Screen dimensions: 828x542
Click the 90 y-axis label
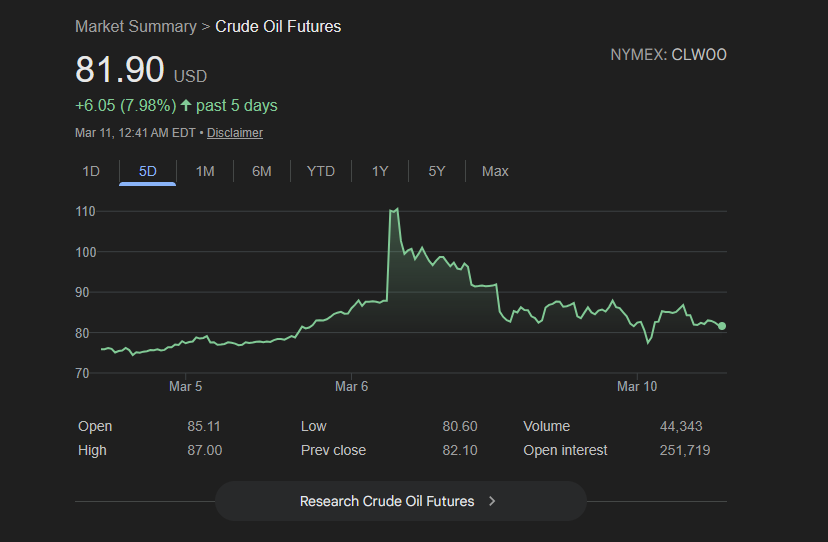(x=82, y=293)
